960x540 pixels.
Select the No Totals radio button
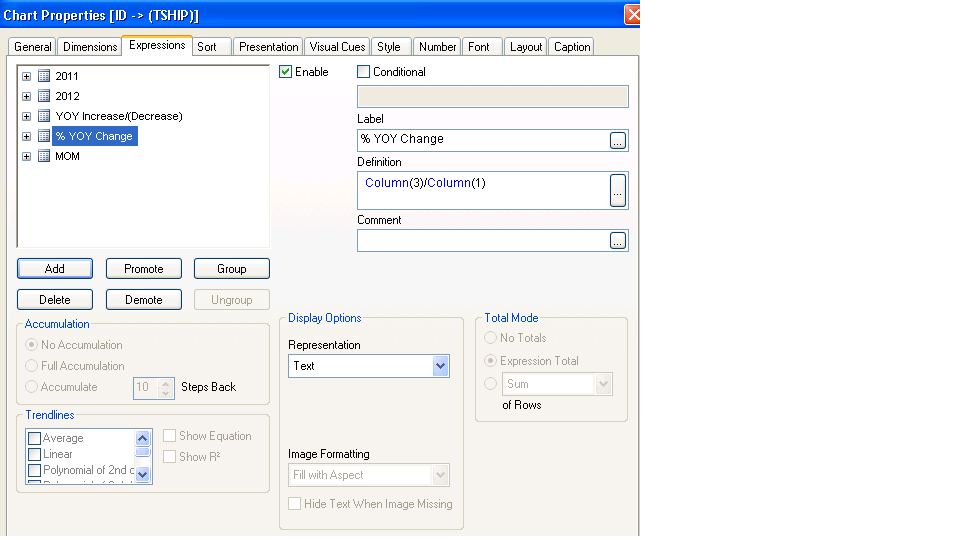click(x=490, y=337)
